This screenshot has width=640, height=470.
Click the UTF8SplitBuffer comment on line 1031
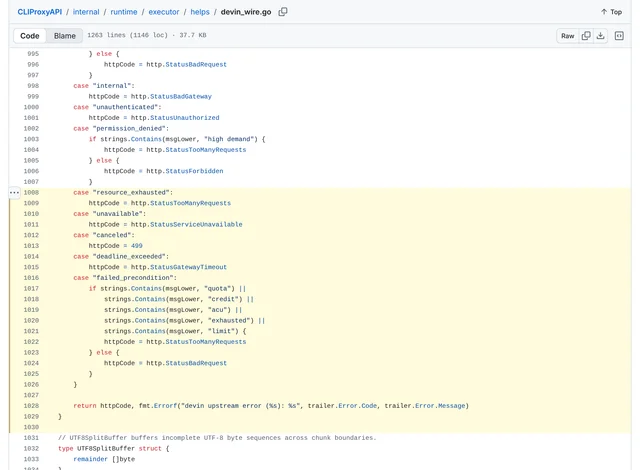click(217, 438)
